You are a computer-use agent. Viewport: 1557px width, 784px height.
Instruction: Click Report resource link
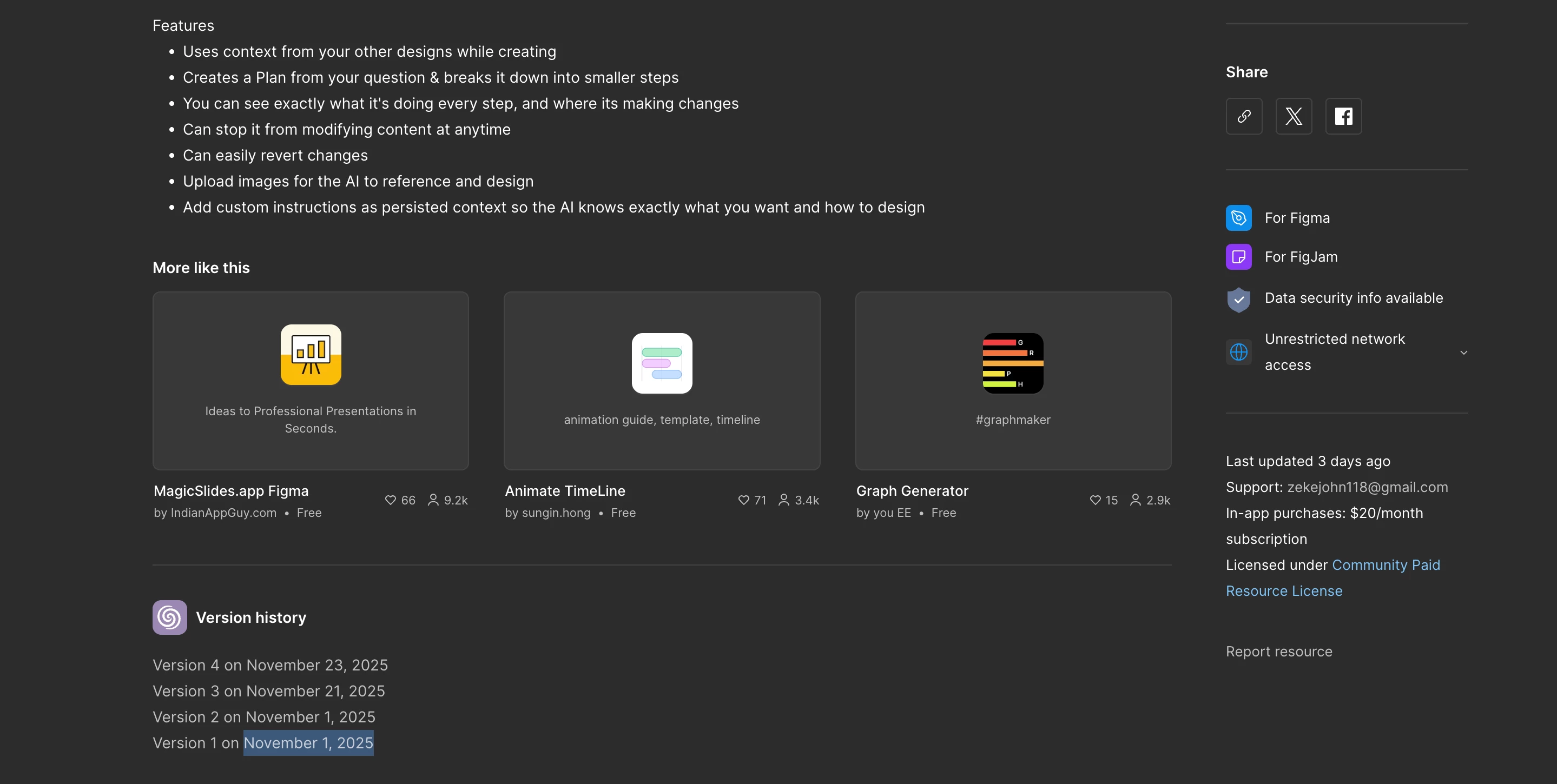(1278, 652)
